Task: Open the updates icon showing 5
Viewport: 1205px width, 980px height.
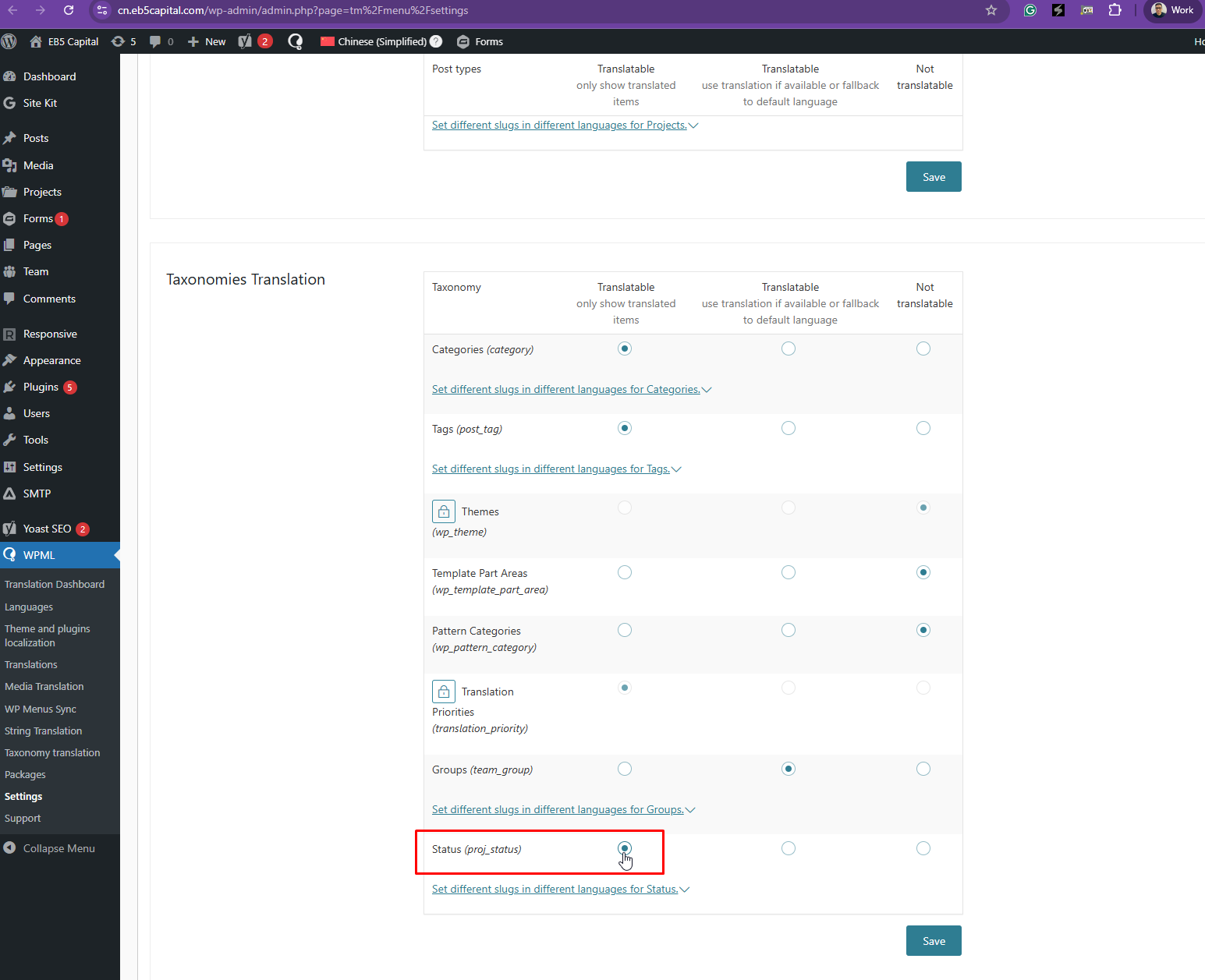Action: pyautogui.click(x=123, y=41)
